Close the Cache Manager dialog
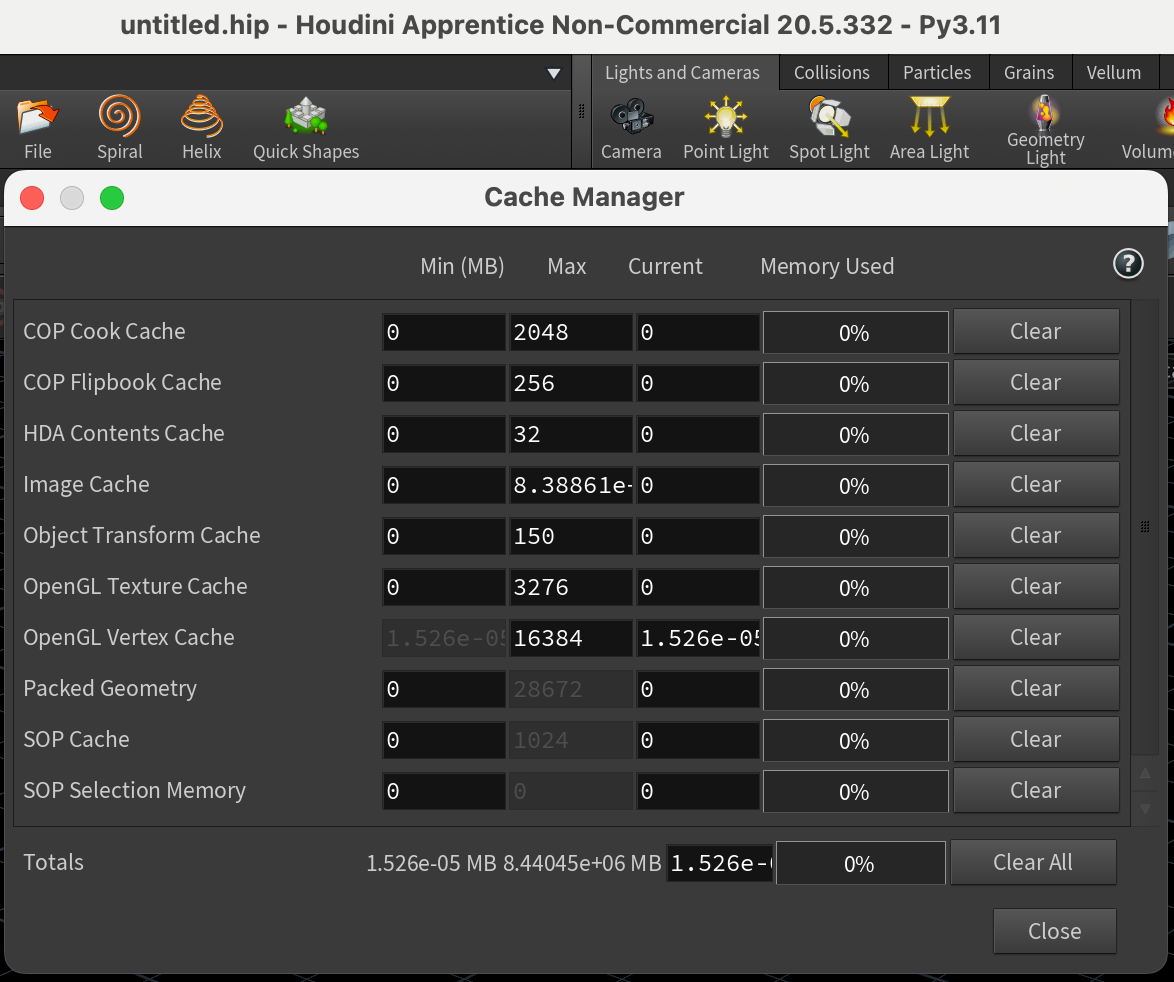The image size is (1174, 982). 1054,931
